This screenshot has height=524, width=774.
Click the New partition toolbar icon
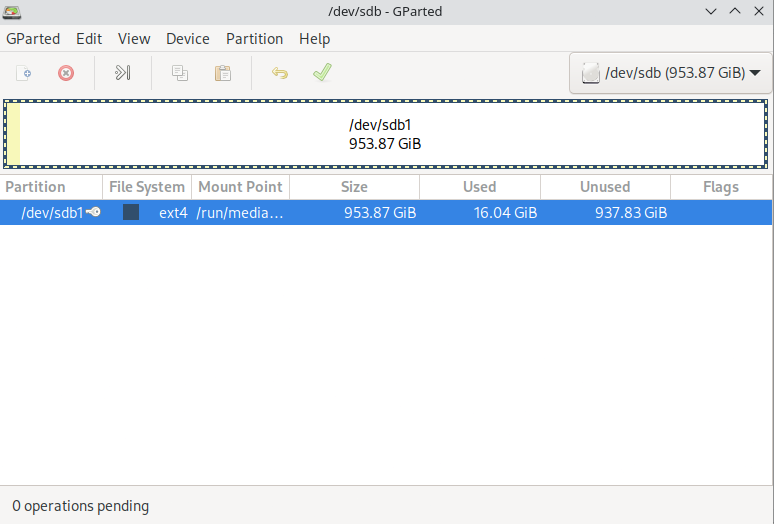[x=24, y=73]
